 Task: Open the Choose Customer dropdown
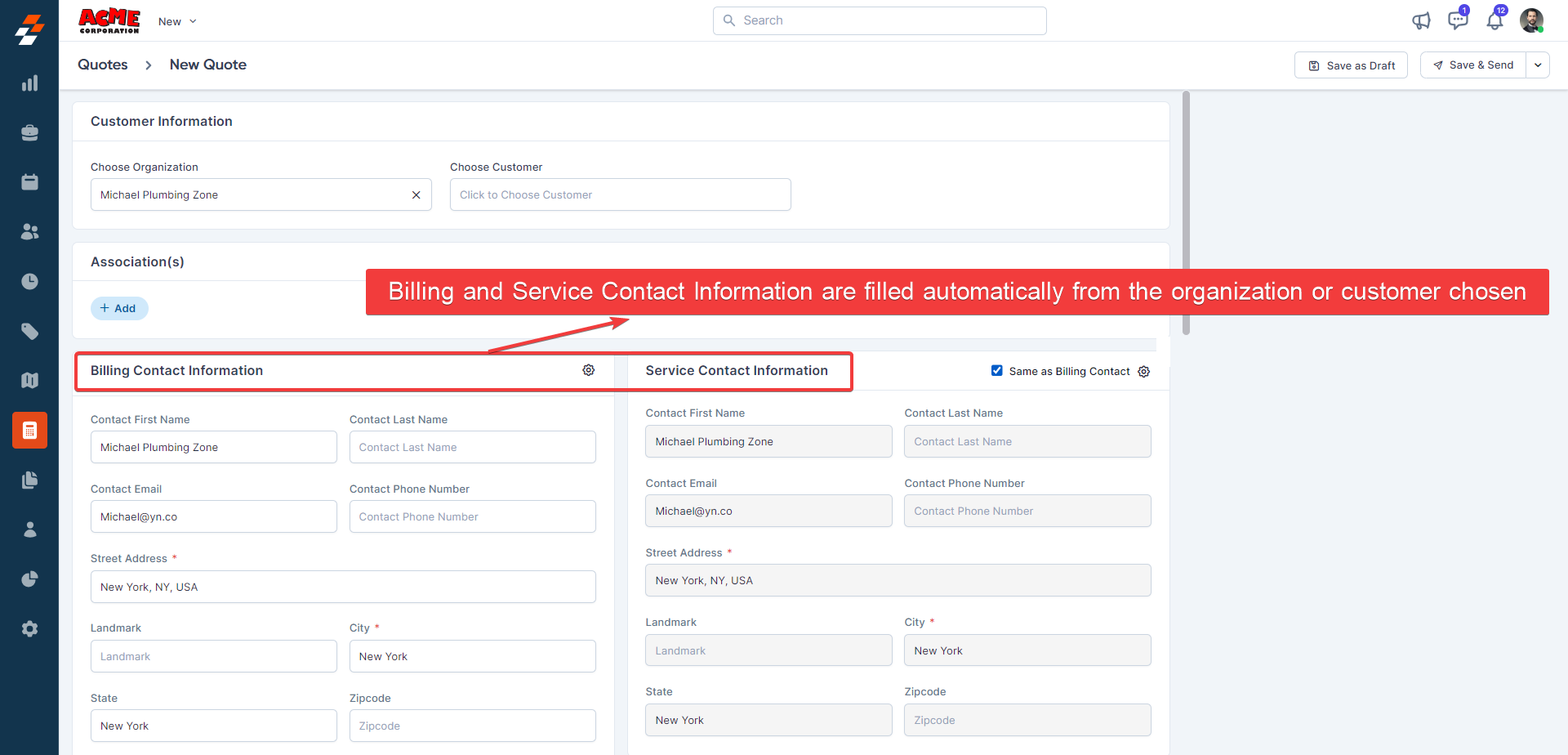[620, 195]
